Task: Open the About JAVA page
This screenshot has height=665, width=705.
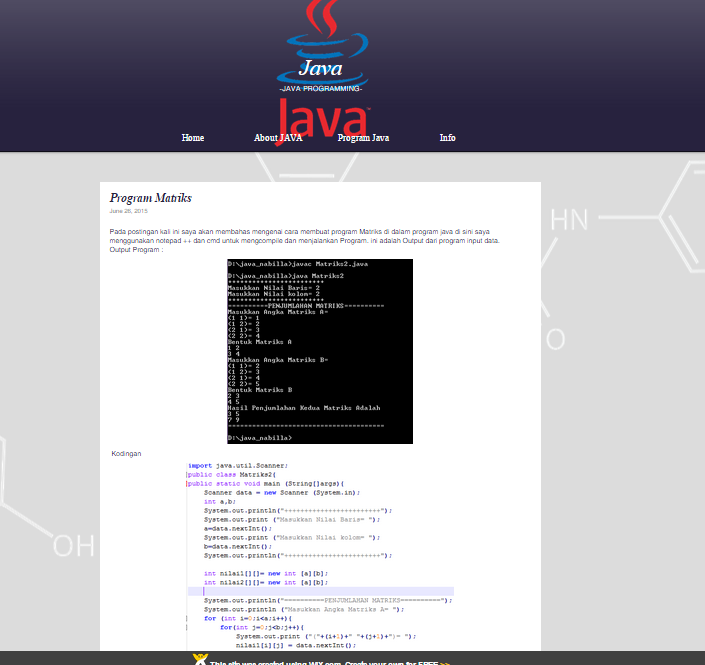Action: (278, 138)
